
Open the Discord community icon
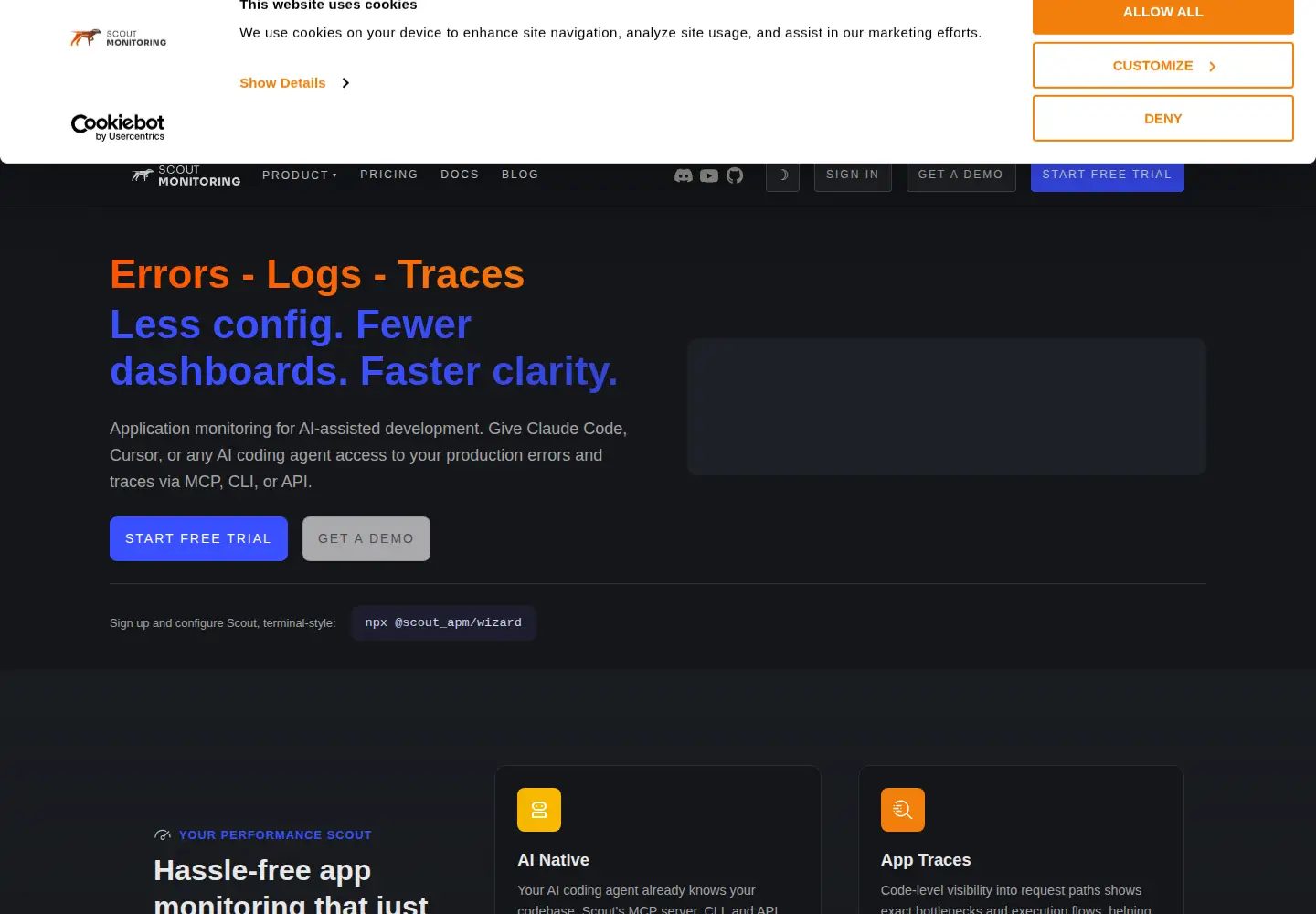683,175
